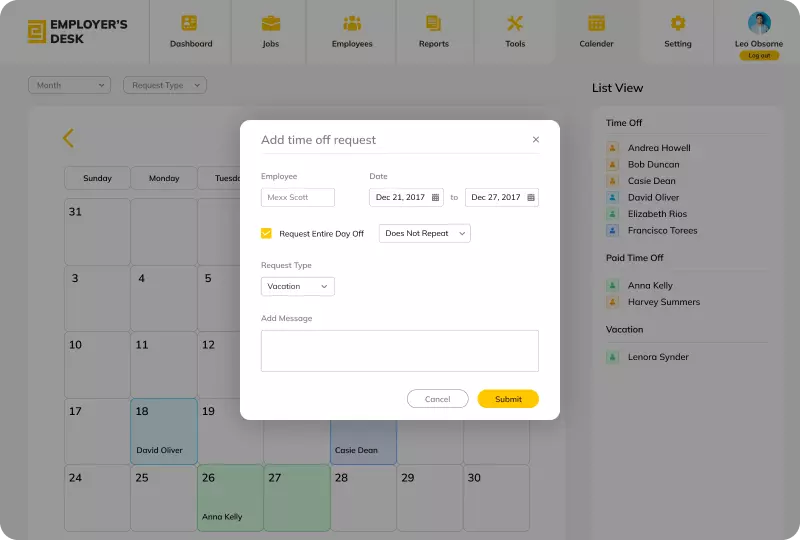The height and width of the screenshot is (540, 800).
Task: Go to previous month with back arrow
Action: (x=68, y=139)
